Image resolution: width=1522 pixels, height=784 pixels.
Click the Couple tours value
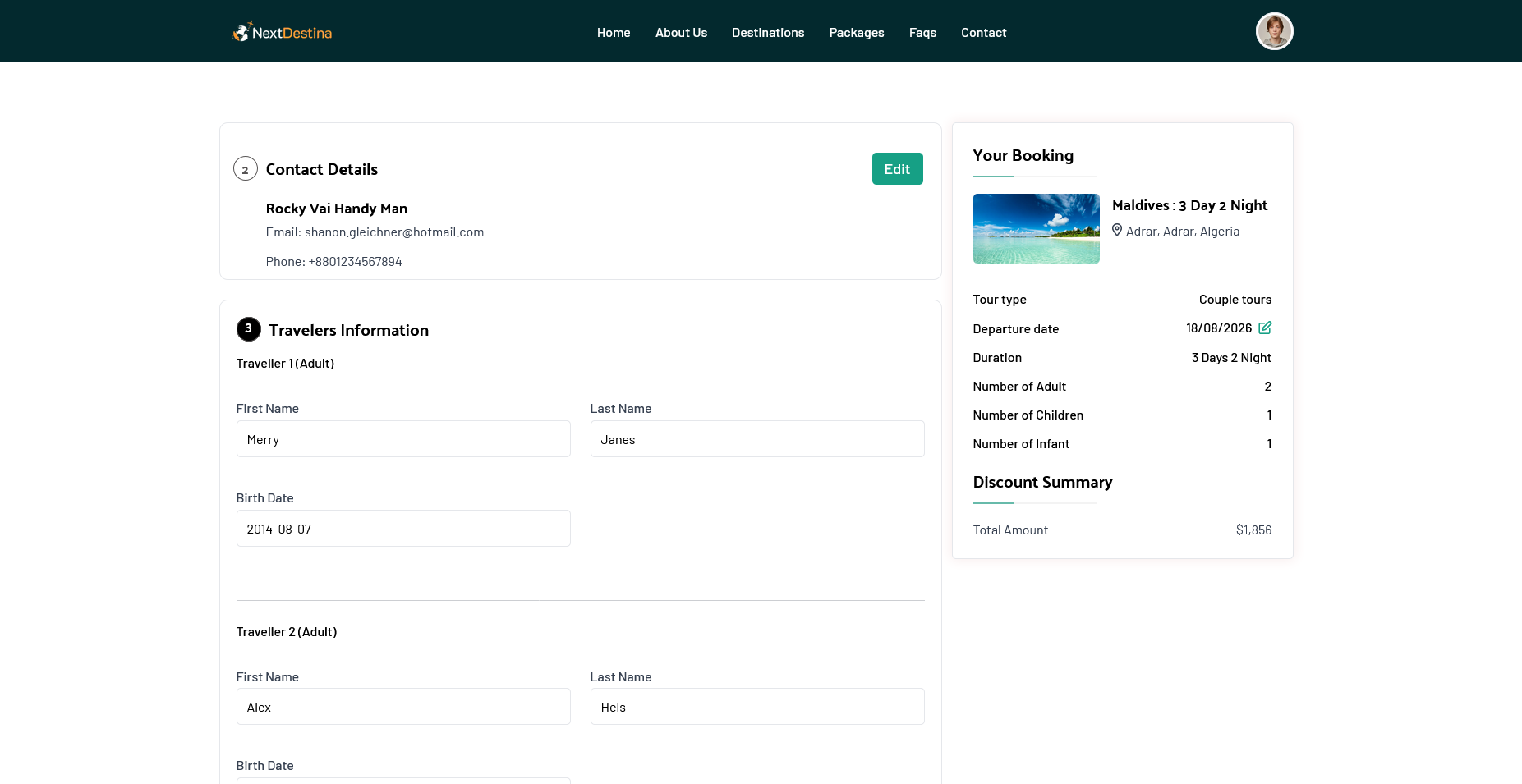1235,300
